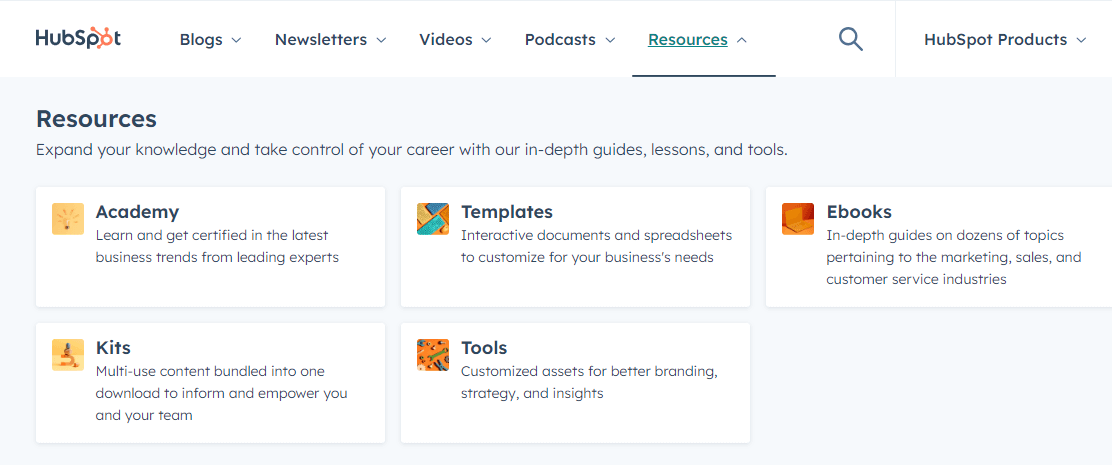Expand the Podcasts menu

pyautogui.click(x=570, y=40)
